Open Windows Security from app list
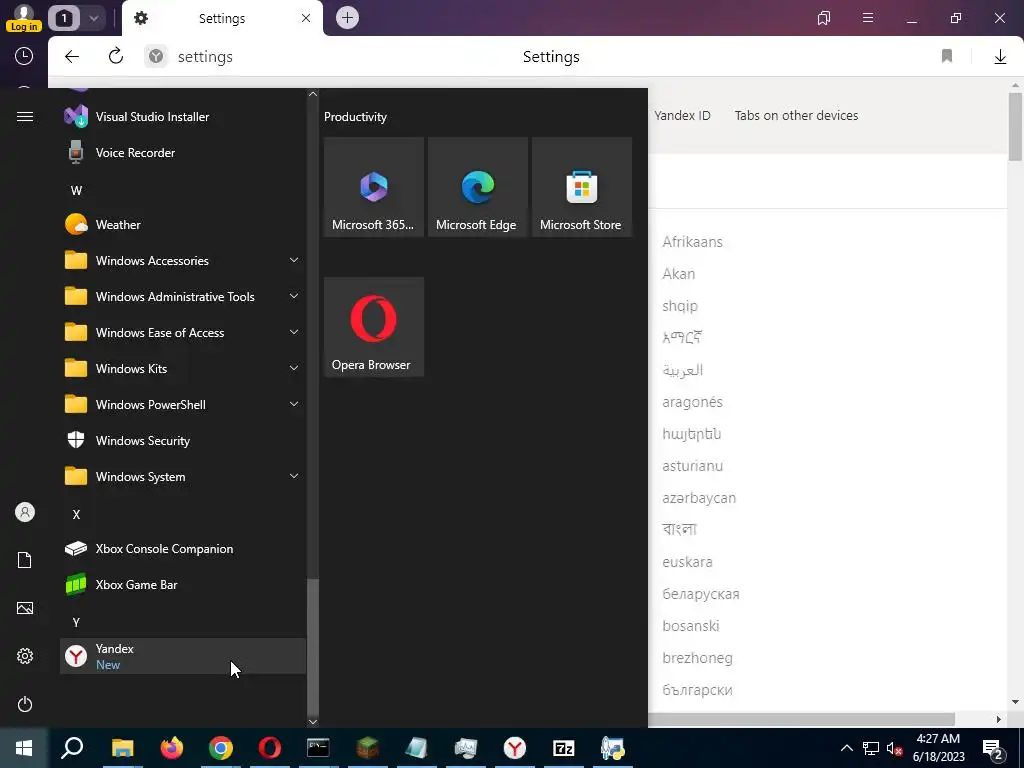 tap(183, 441)
